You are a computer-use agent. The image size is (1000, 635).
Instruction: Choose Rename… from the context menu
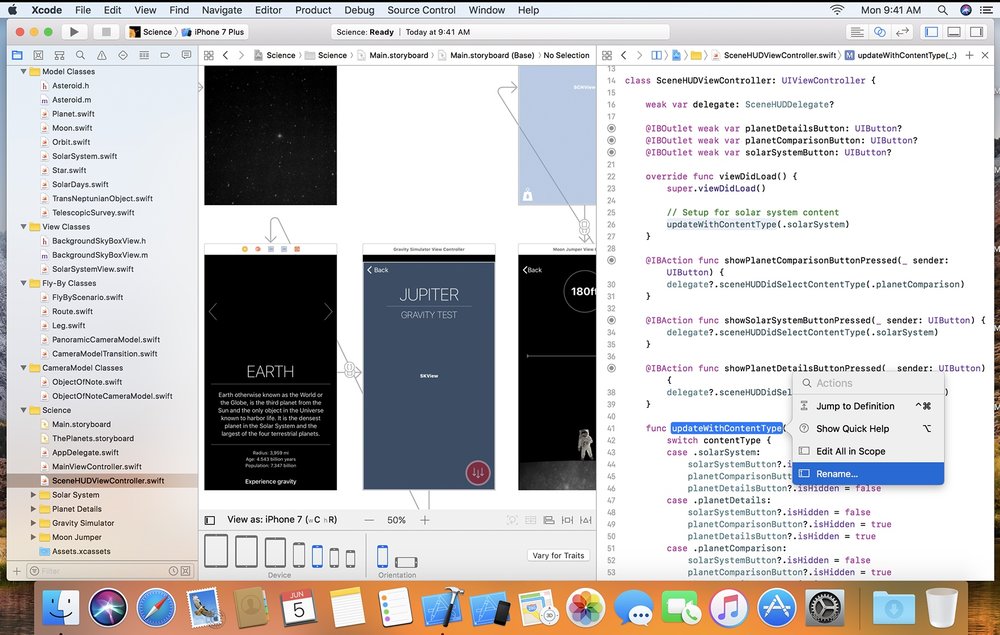(868, 474)
